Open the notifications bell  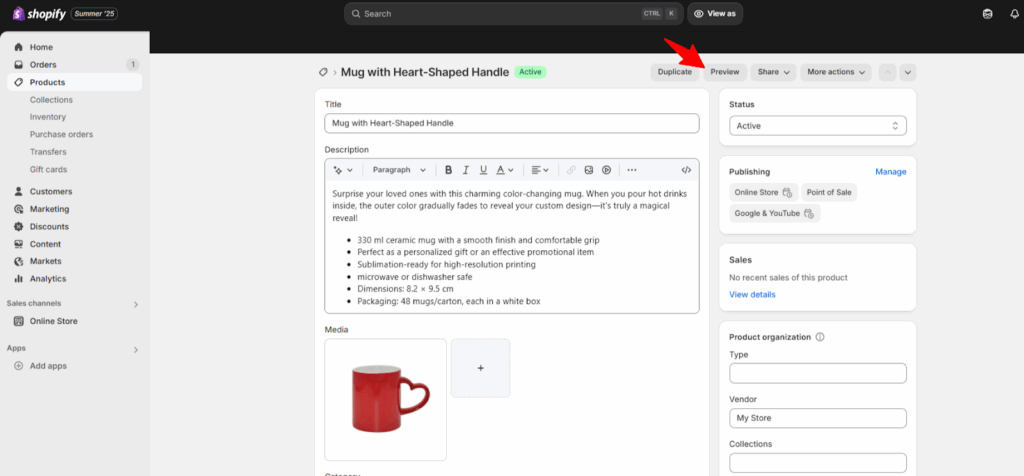1014,14
